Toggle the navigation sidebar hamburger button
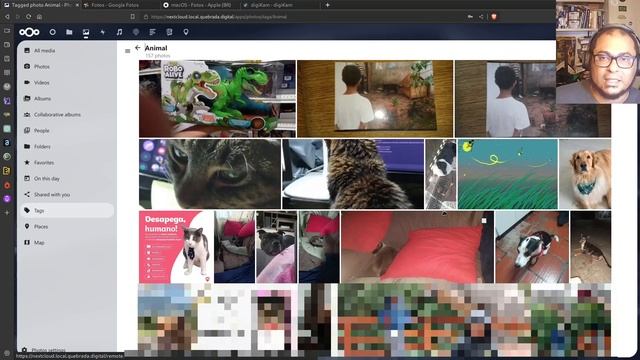This screenshot has width=640, height=360. click(x=128, y=51)
